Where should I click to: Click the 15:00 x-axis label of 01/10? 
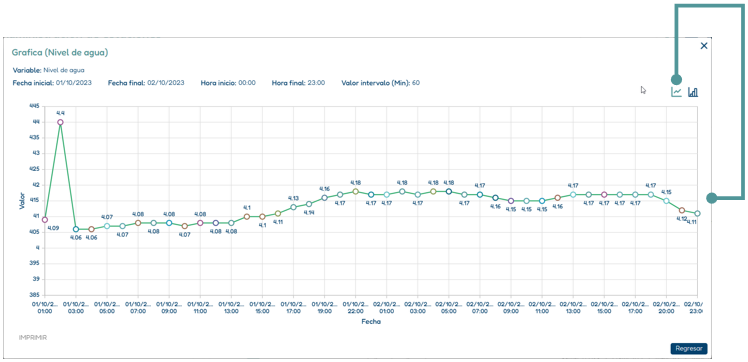click(x=262, y=307)
